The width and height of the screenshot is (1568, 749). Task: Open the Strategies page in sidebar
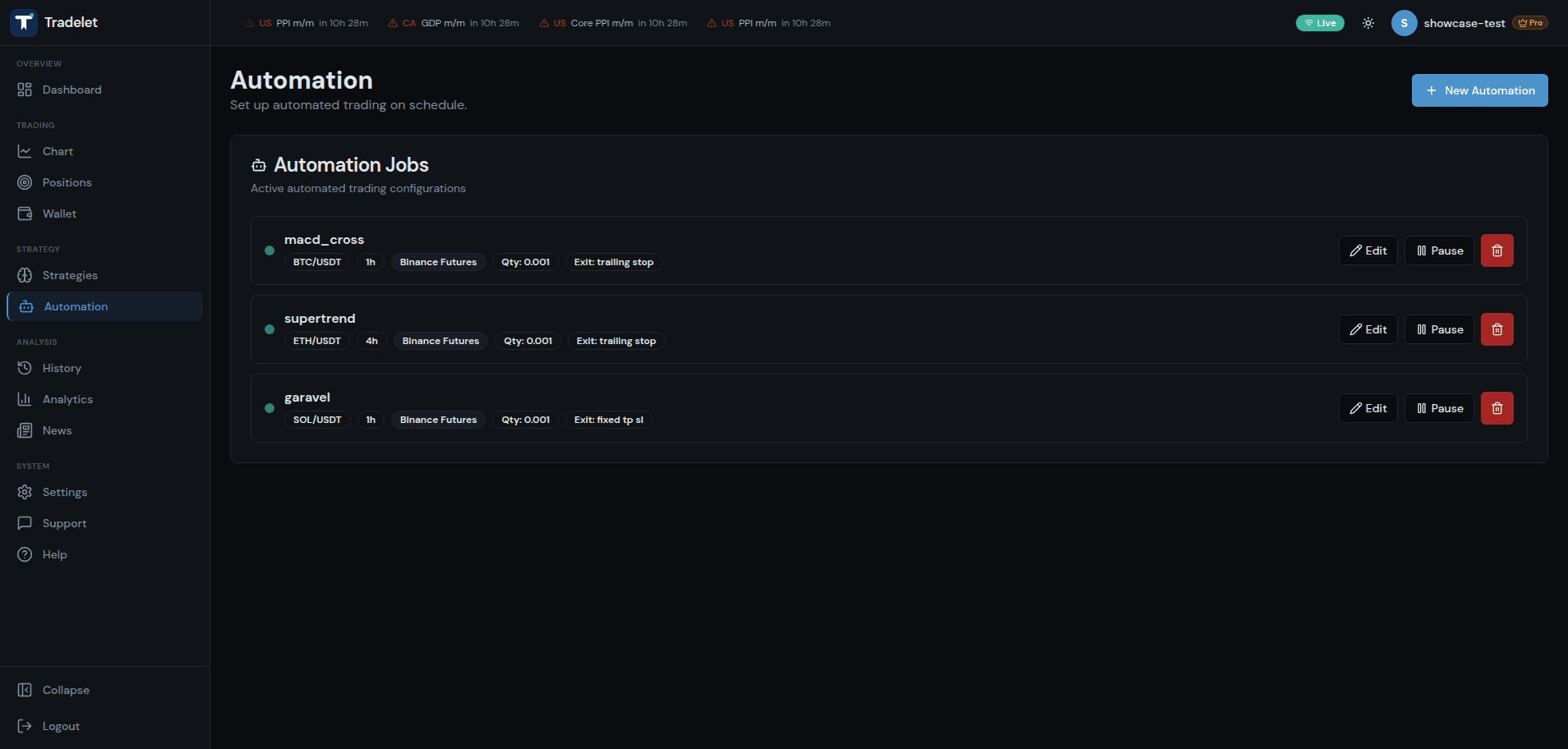(x=70, y=275)
